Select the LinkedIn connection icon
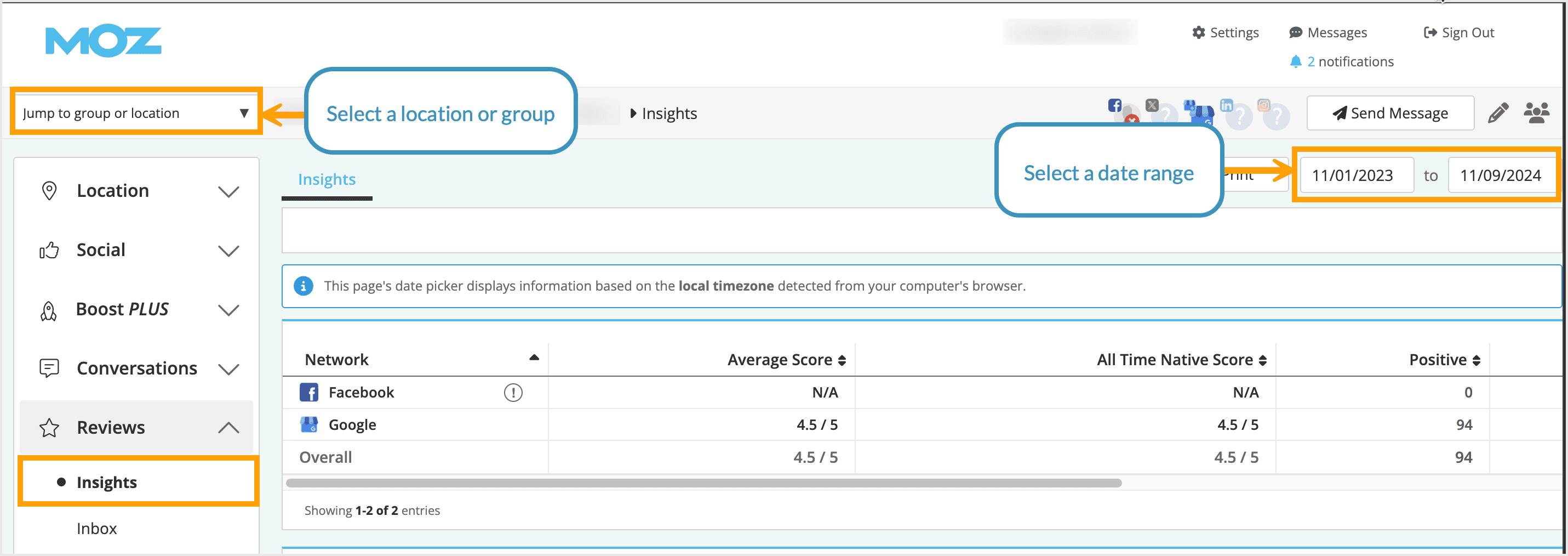Image resolution: width=1568 pixels, height=556 pixels. [1227, 105]
